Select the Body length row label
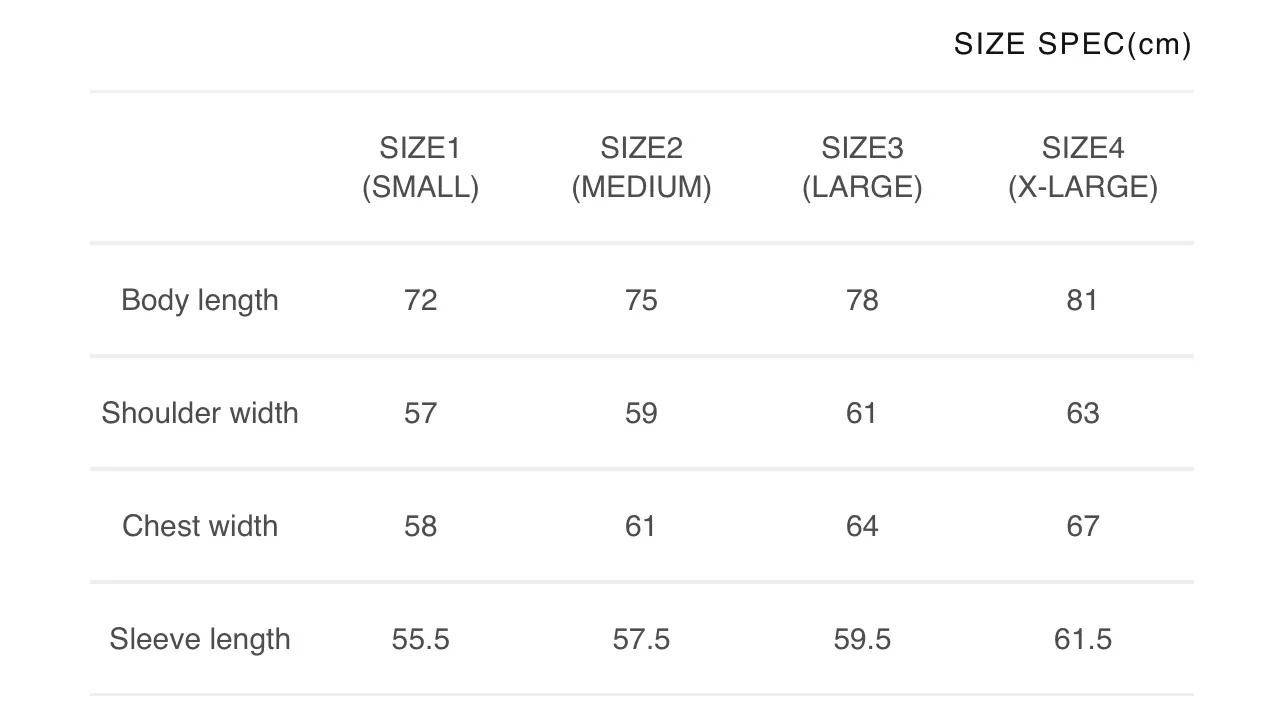Screen dimensions: 1284x707 coord(200,300)
